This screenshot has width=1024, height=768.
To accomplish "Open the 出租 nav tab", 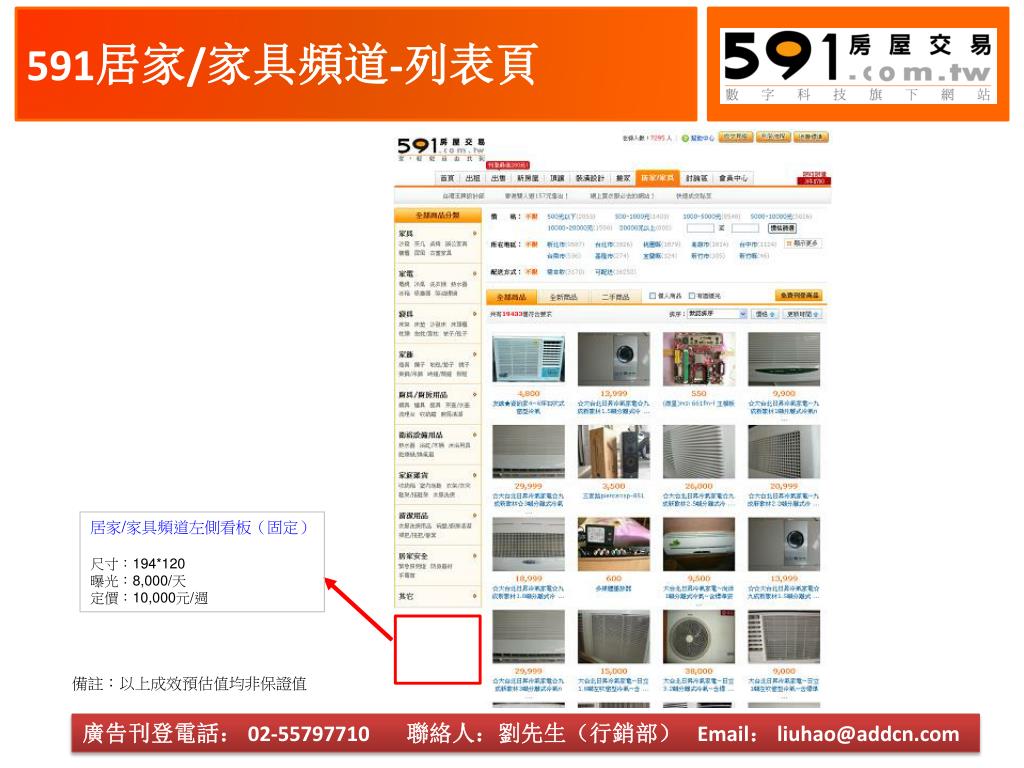I will click(x=473, y=178).
